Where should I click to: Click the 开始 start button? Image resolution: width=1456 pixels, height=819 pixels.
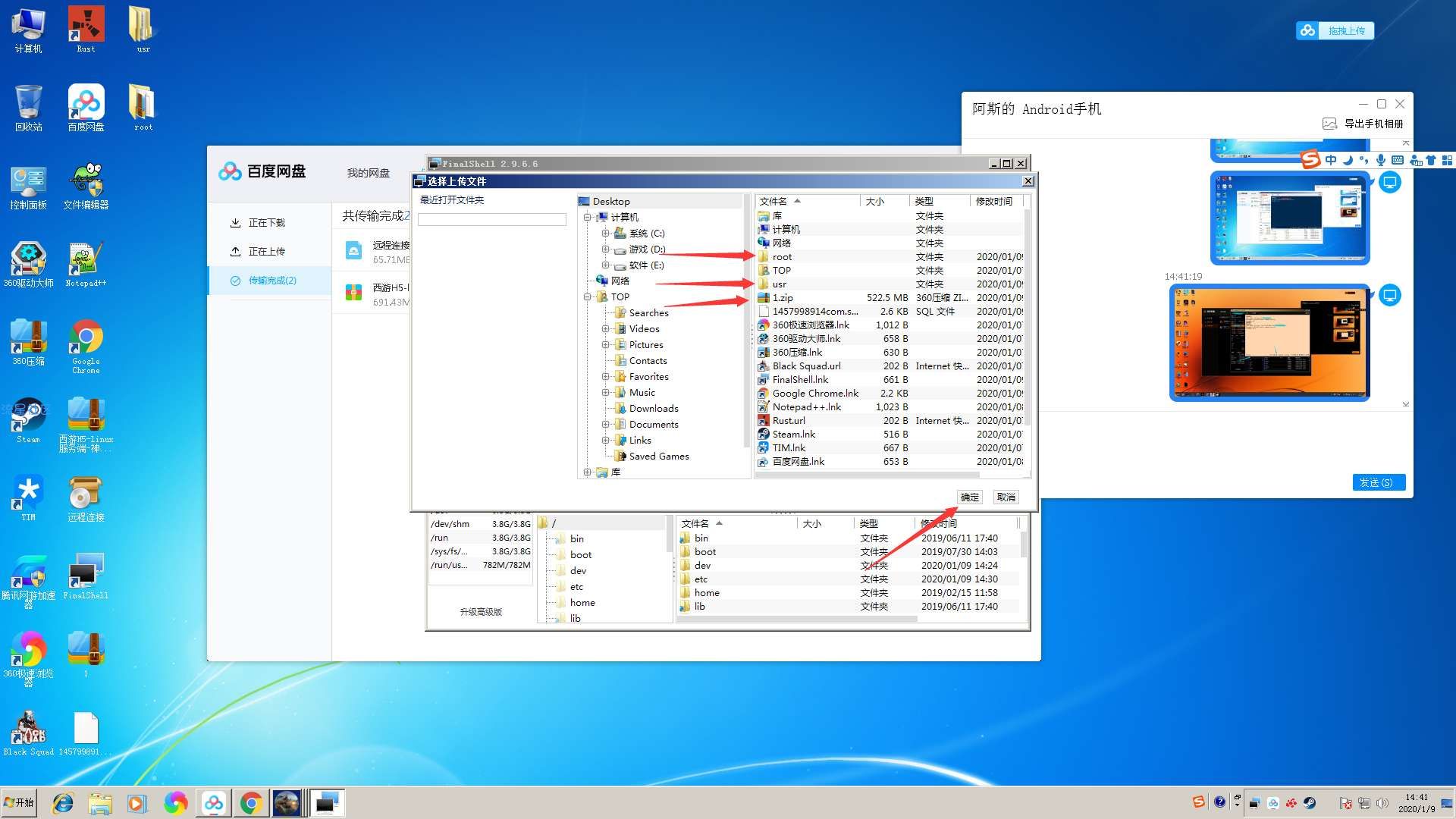pos(19,802)
